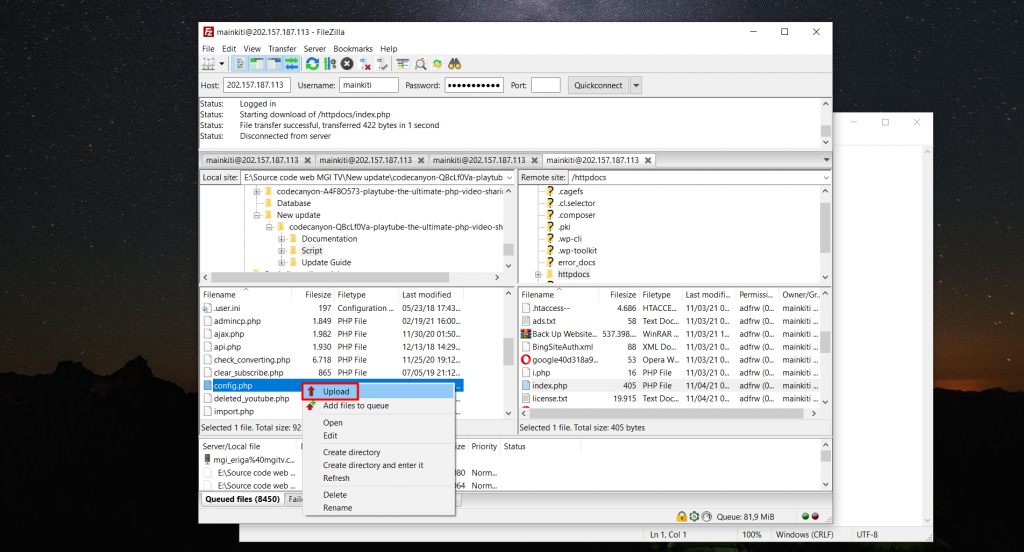
Task: Open the Quickconnect history dropdown arrow
Action: (x=636, y=85)
